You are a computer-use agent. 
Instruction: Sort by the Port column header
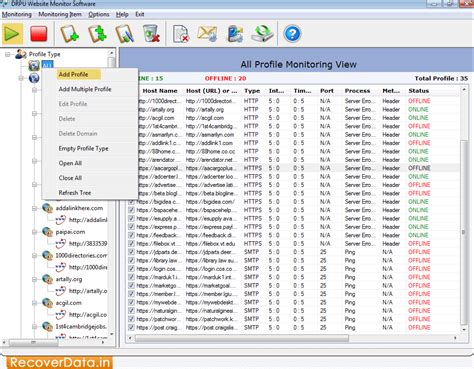pos(327,91)
